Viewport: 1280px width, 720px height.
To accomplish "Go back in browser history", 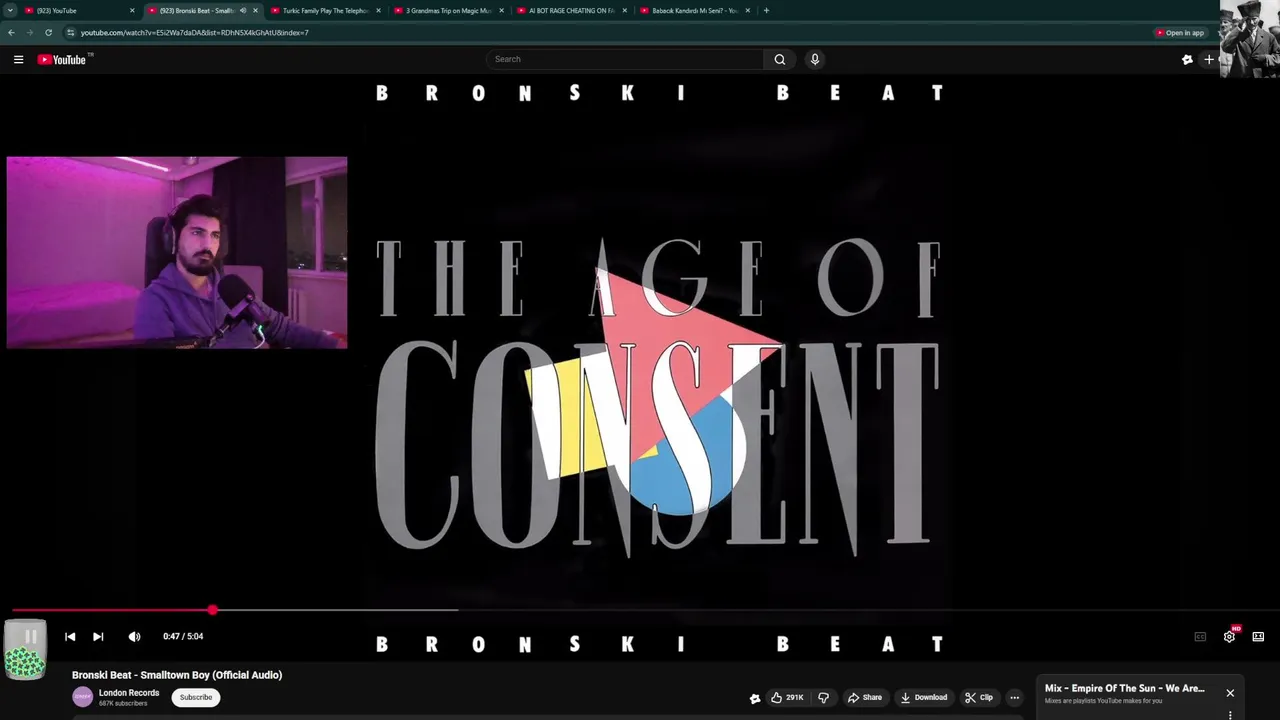I will pyautogui.click(x=11, y=32).
